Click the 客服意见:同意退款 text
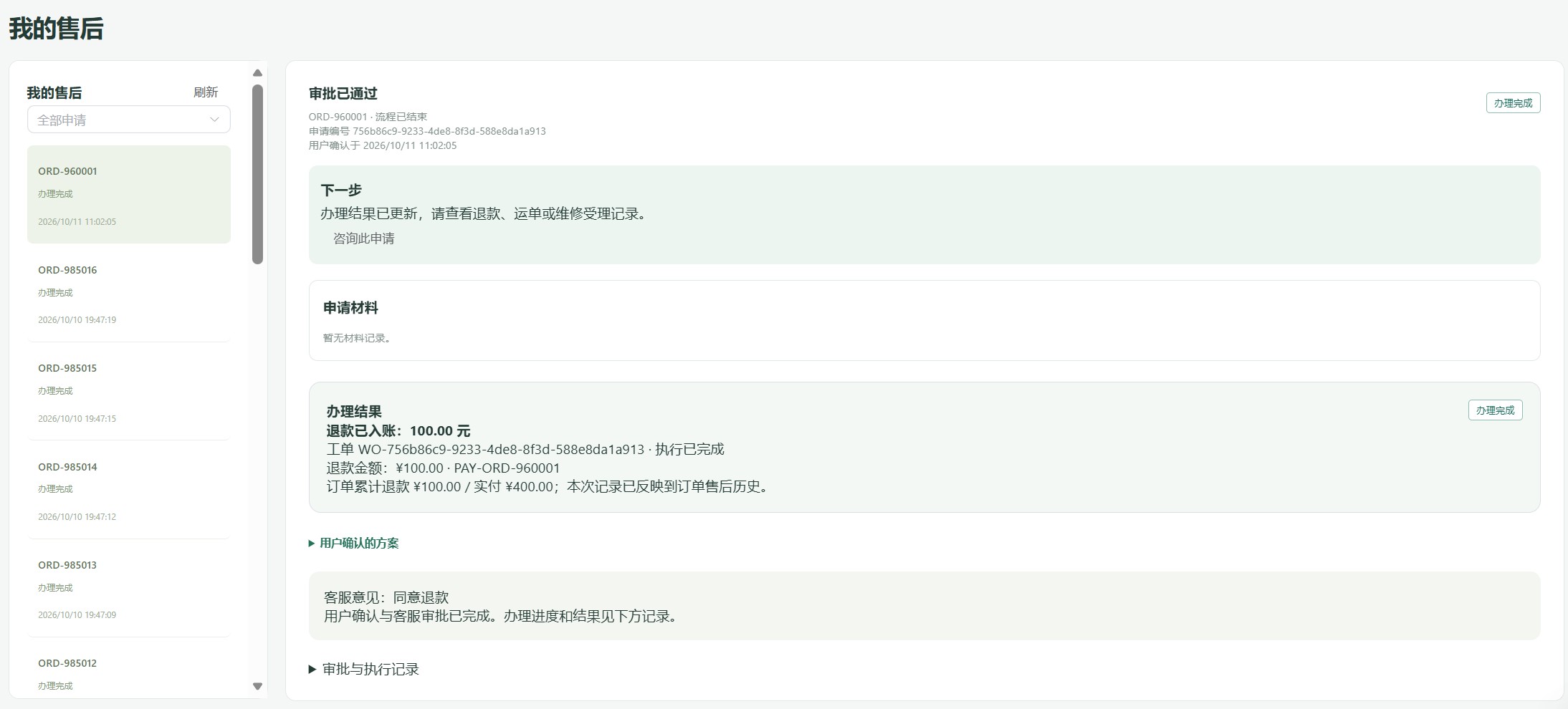 pyautogui.click(x=386, y=597)
